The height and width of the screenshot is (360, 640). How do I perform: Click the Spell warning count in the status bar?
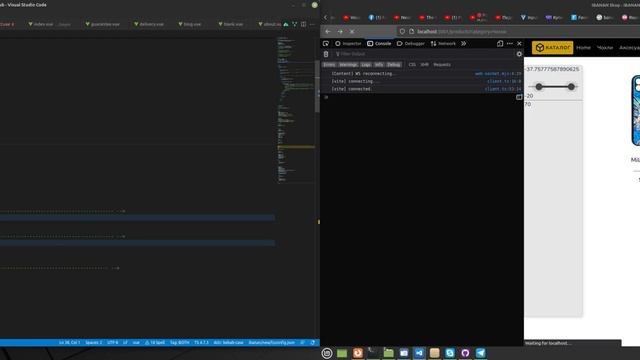pyautogui.click(x=155, y=342)
